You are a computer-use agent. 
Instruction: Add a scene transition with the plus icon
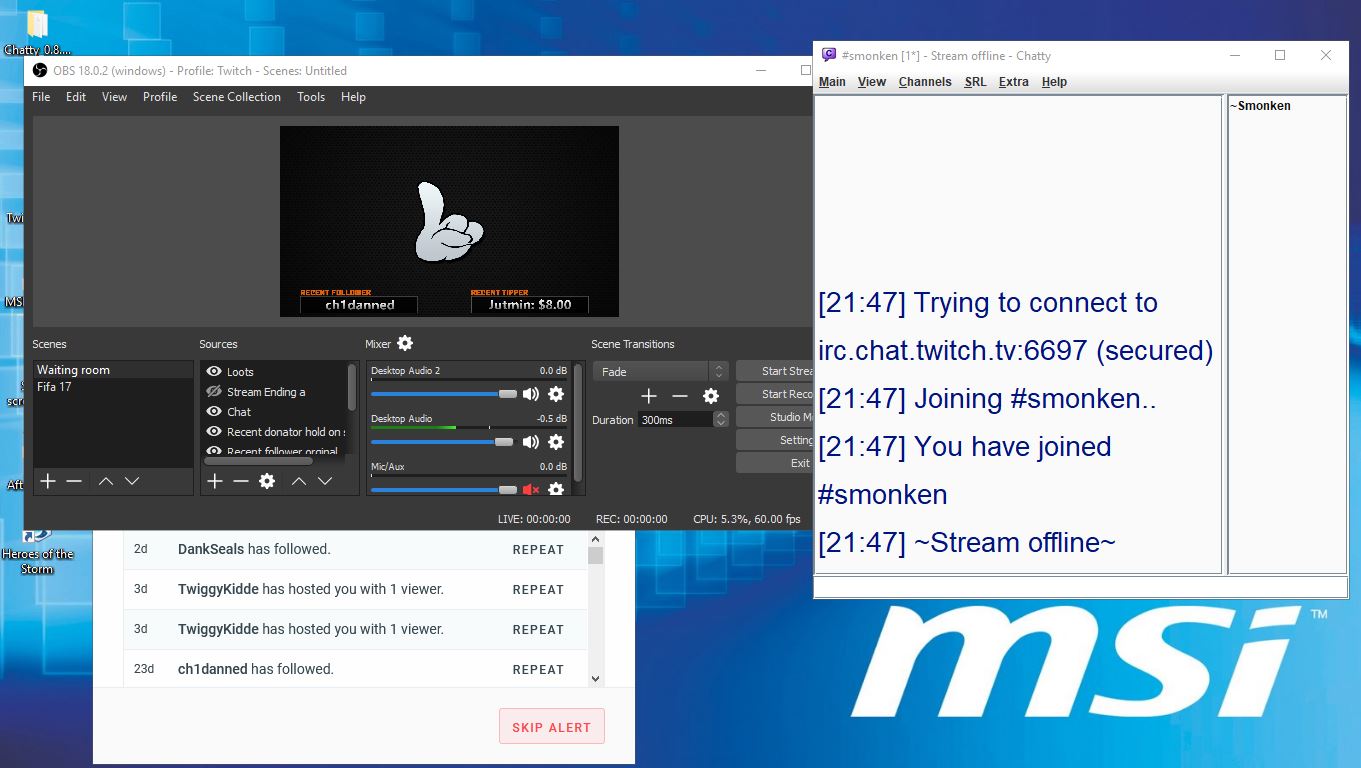pyautogui.click(x=649, y=396)
